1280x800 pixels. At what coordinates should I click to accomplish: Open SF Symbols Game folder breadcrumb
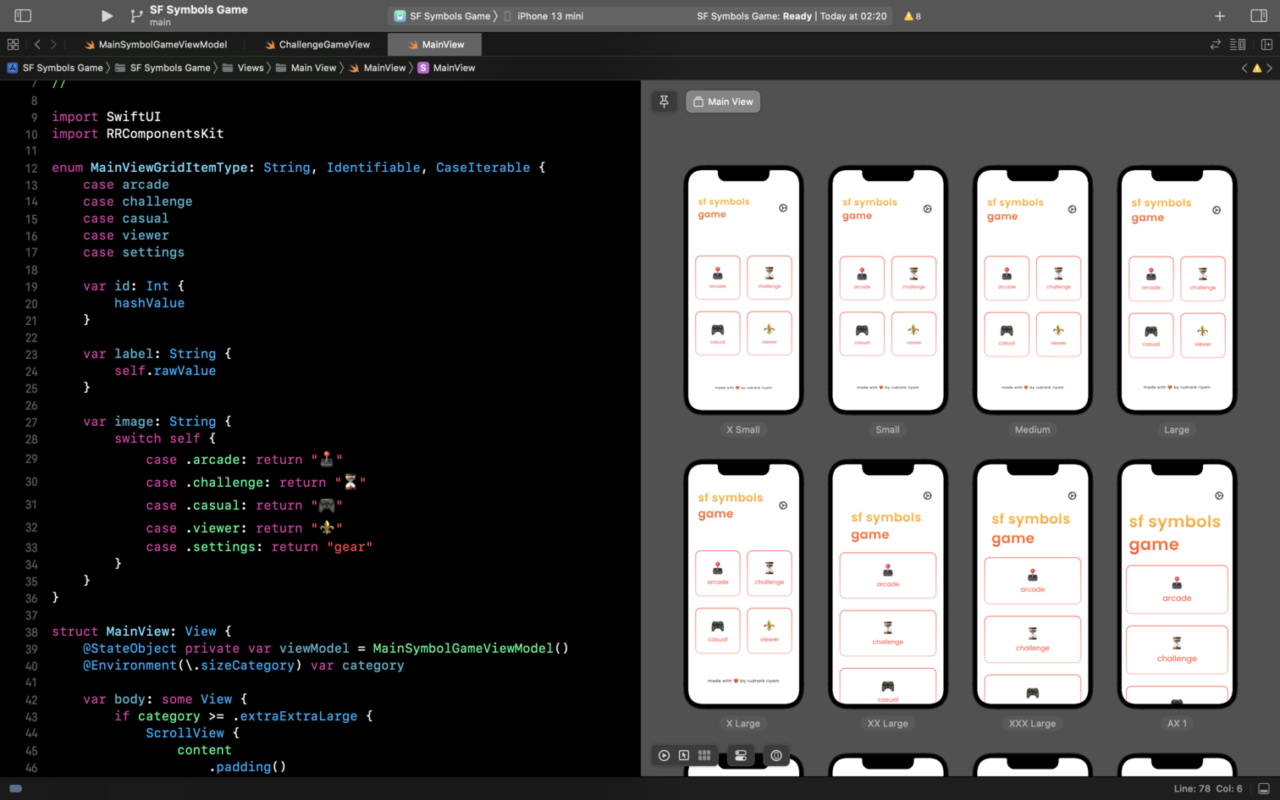pyautogui.click(x=162, y=68)
